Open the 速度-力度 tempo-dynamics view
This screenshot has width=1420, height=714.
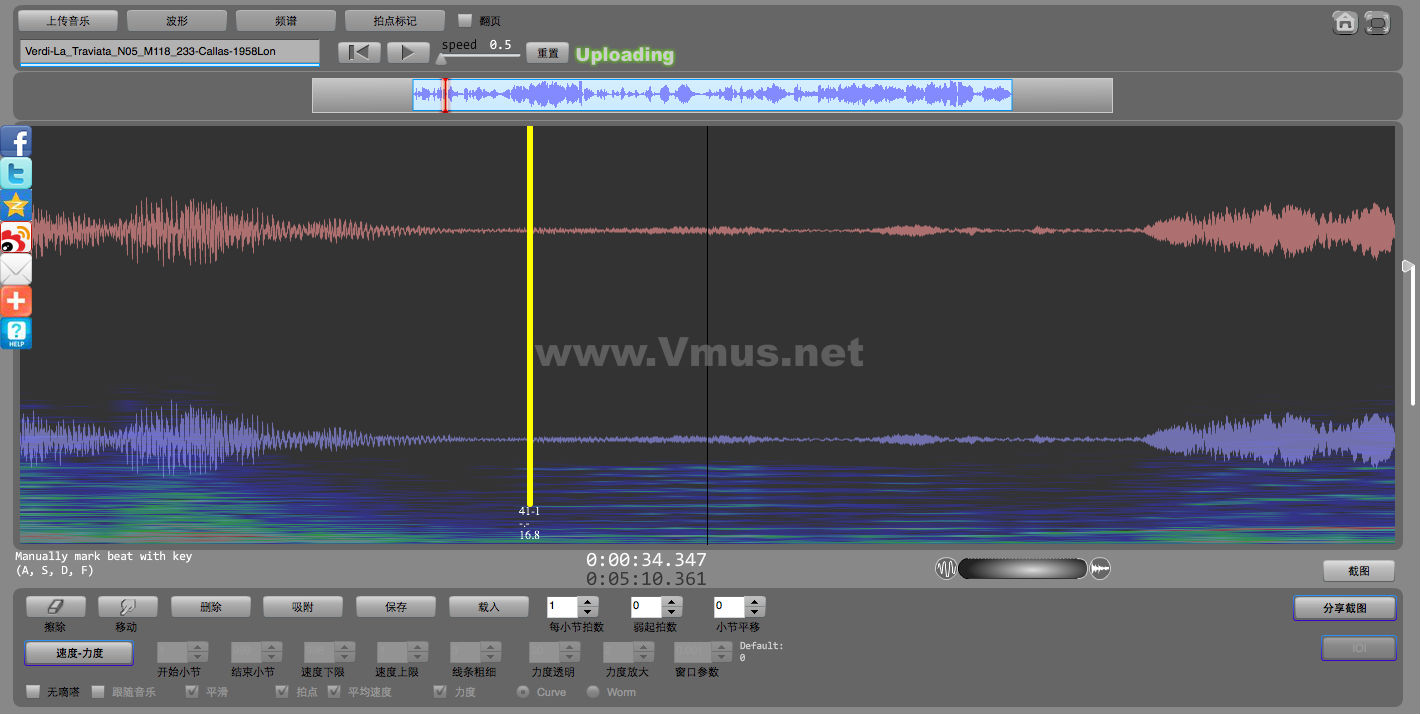79,653
